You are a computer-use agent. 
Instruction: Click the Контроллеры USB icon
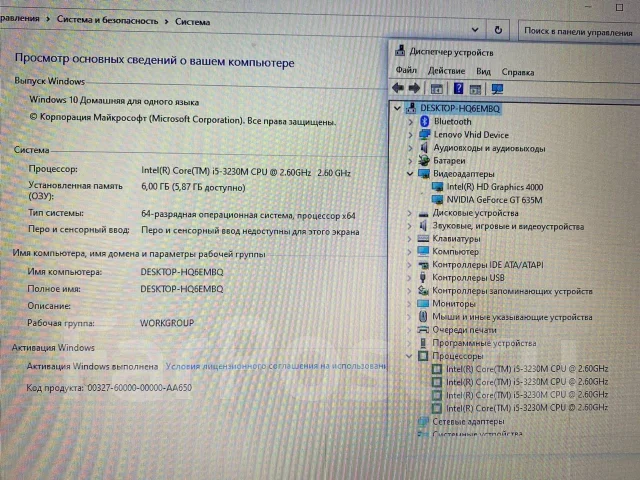(423, 278)
